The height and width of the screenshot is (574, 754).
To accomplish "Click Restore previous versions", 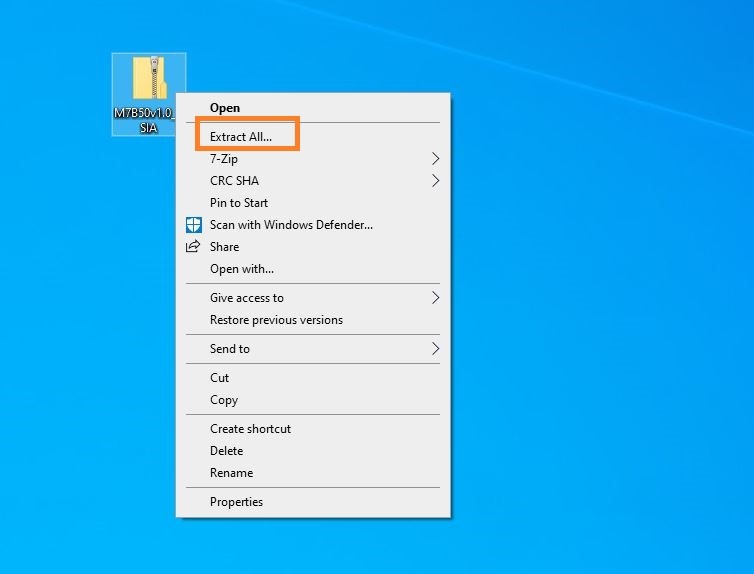I will coord(276,320).
